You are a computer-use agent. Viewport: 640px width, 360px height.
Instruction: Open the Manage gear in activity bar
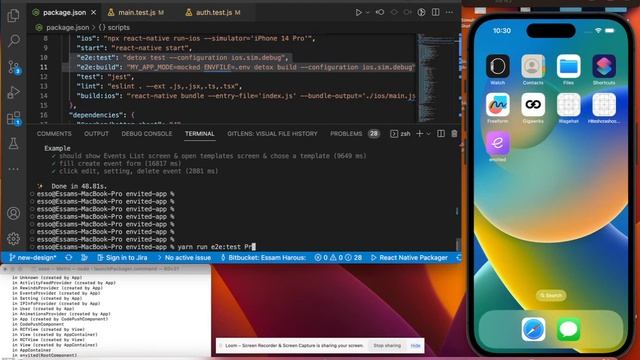point(13,238)
